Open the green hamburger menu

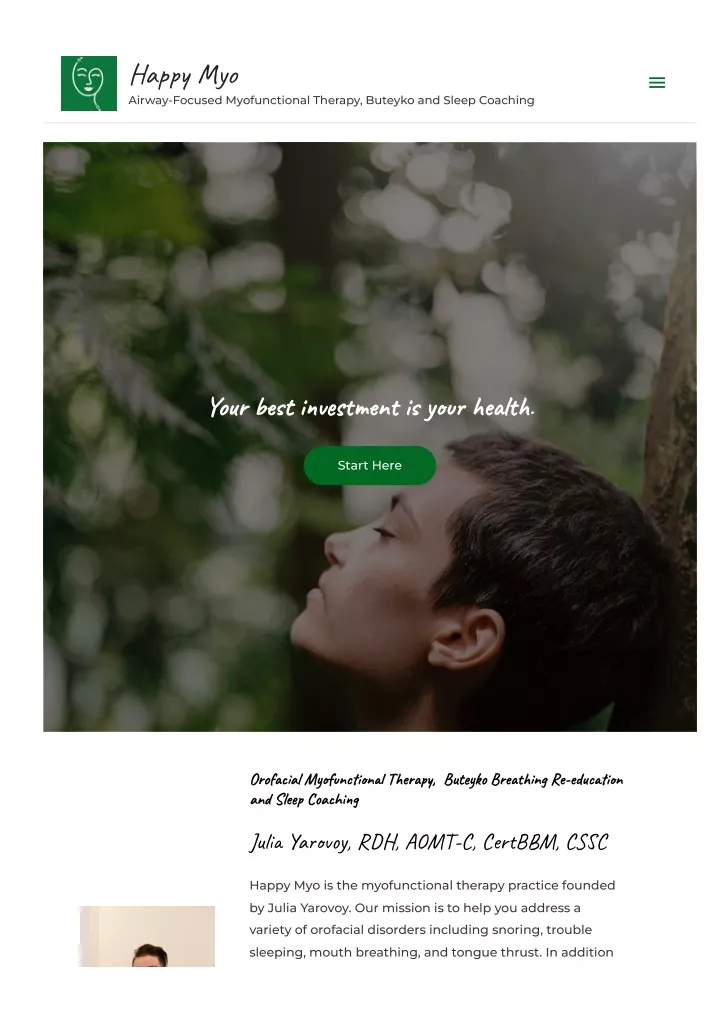[x=656, y=82]
